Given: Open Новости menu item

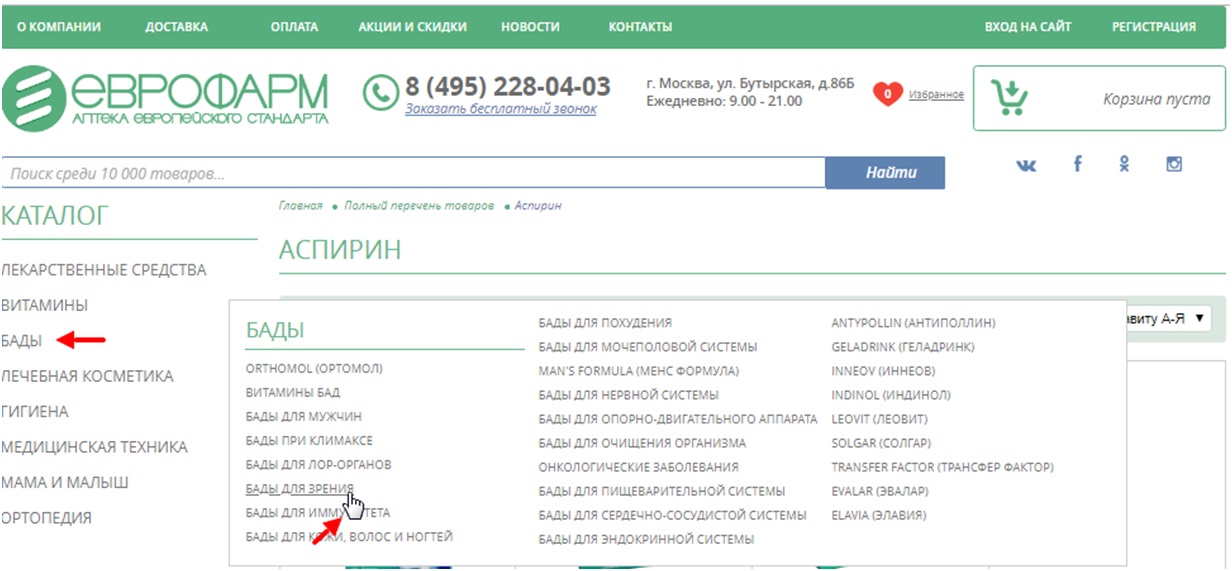Looking at the screenshot, I should pos(530,27).
